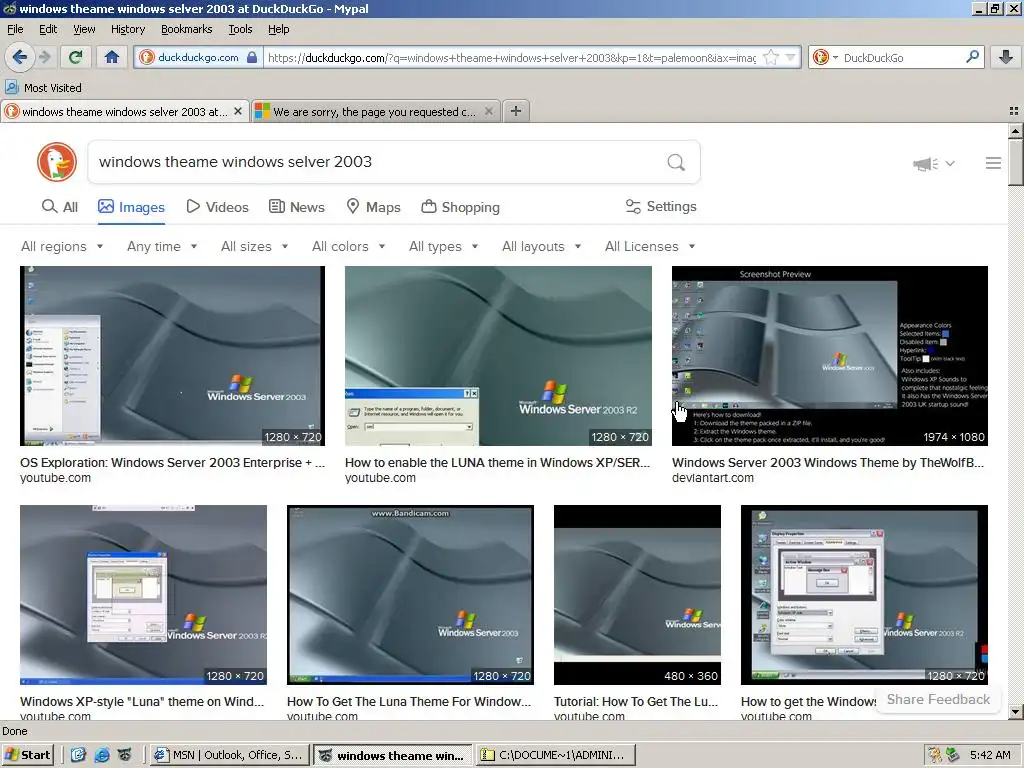Click the padlock site security icon
The height and width of the screenshot is (768, 1024).
click(x=252, y=57)
